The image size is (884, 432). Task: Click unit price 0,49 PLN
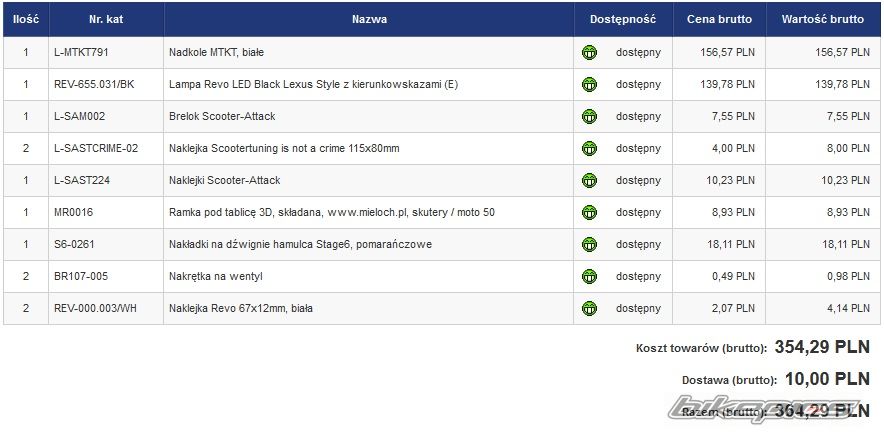pos(733,276)
